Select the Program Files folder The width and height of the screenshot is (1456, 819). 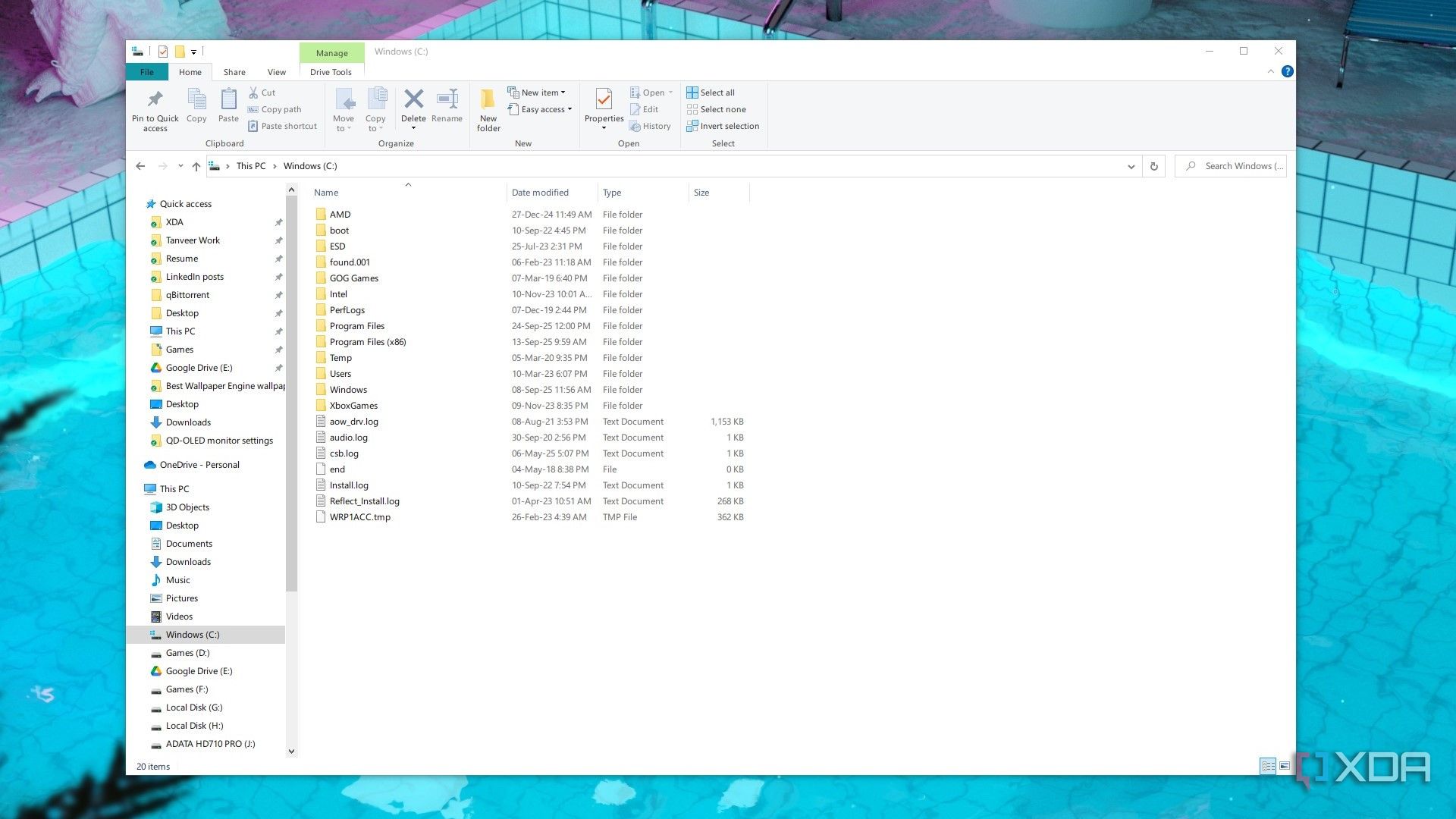pyautogui.click(x=357, y=326)
